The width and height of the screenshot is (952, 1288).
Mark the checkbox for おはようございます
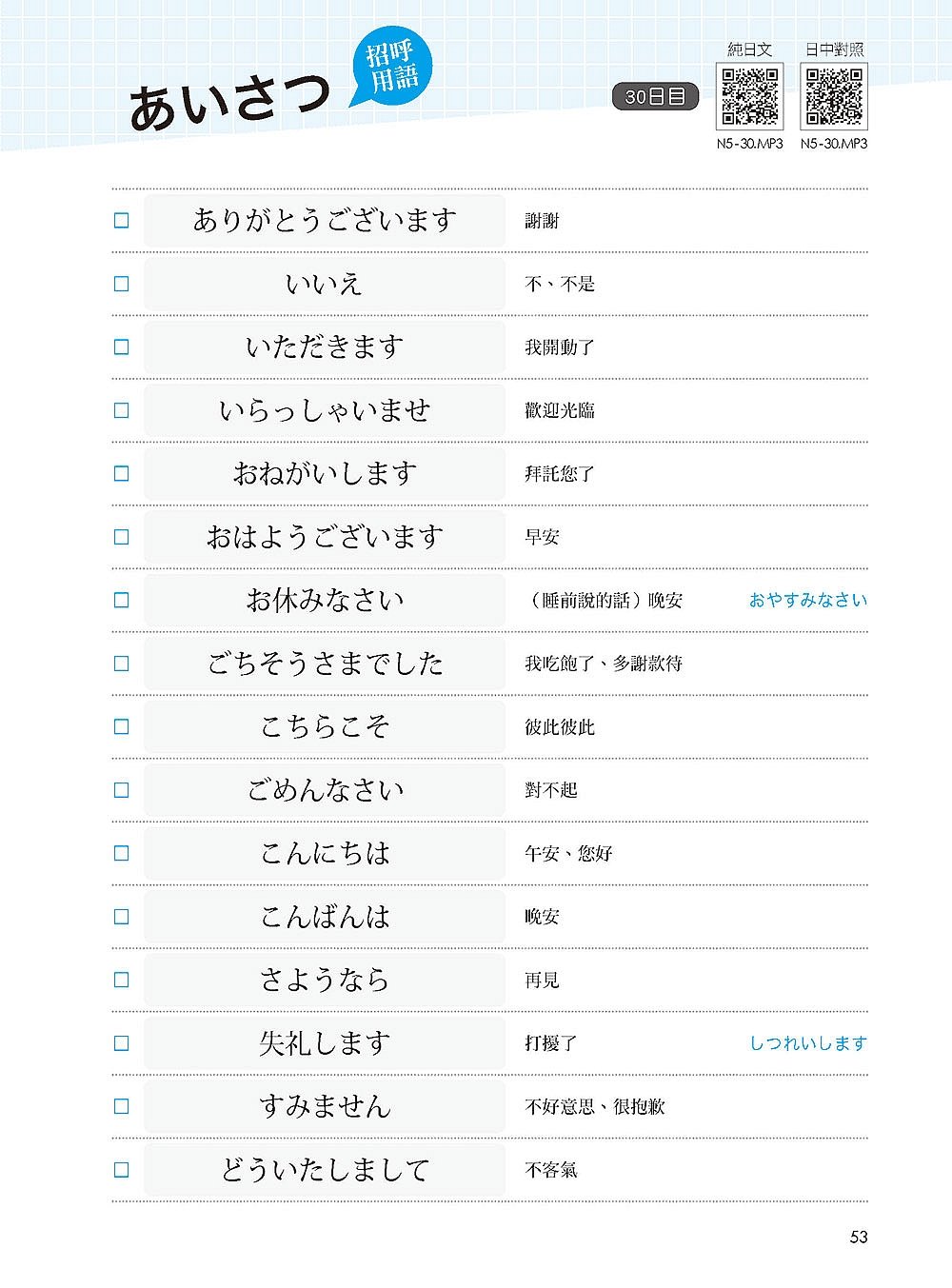[x=122, y=537]
